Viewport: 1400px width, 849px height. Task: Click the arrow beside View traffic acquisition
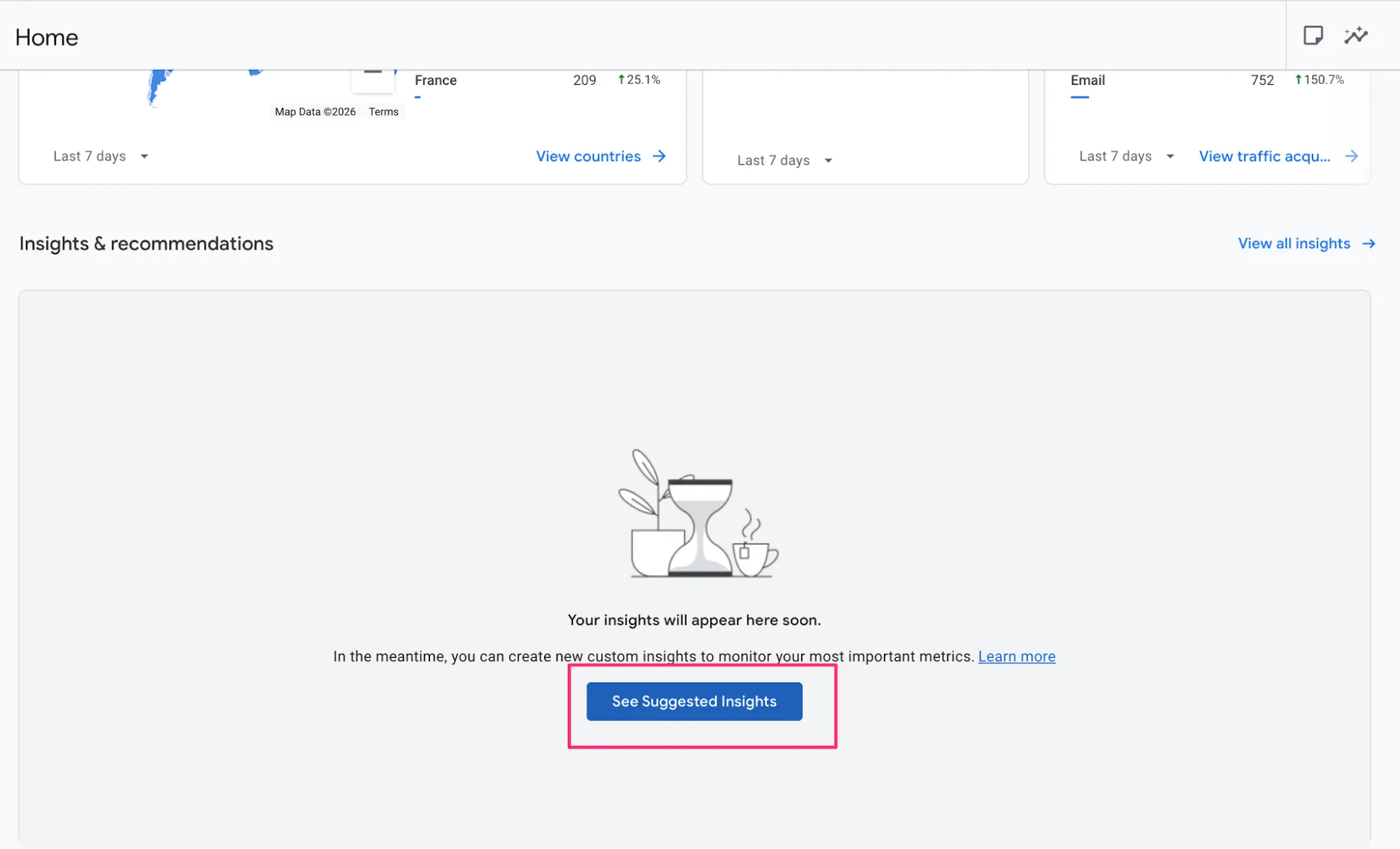pyautogui.click(x=1352, y=156)
